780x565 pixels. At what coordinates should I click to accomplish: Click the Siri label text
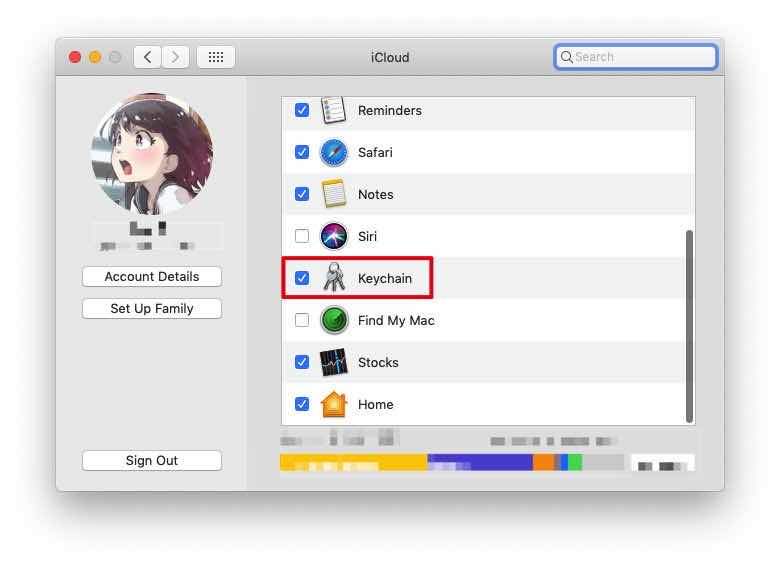(367, 236)
